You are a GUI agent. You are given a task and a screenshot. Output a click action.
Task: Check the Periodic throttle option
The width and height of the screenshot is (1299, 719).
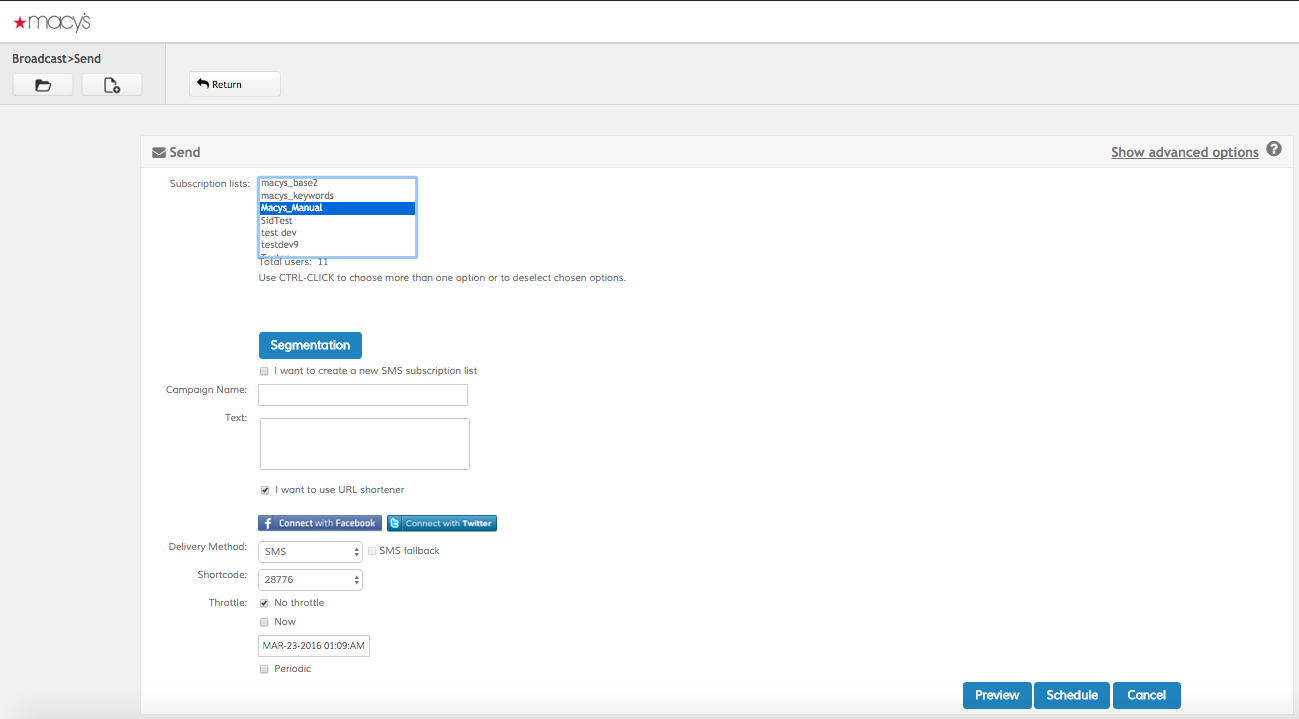pyautogui.click(x=265, y=669)
